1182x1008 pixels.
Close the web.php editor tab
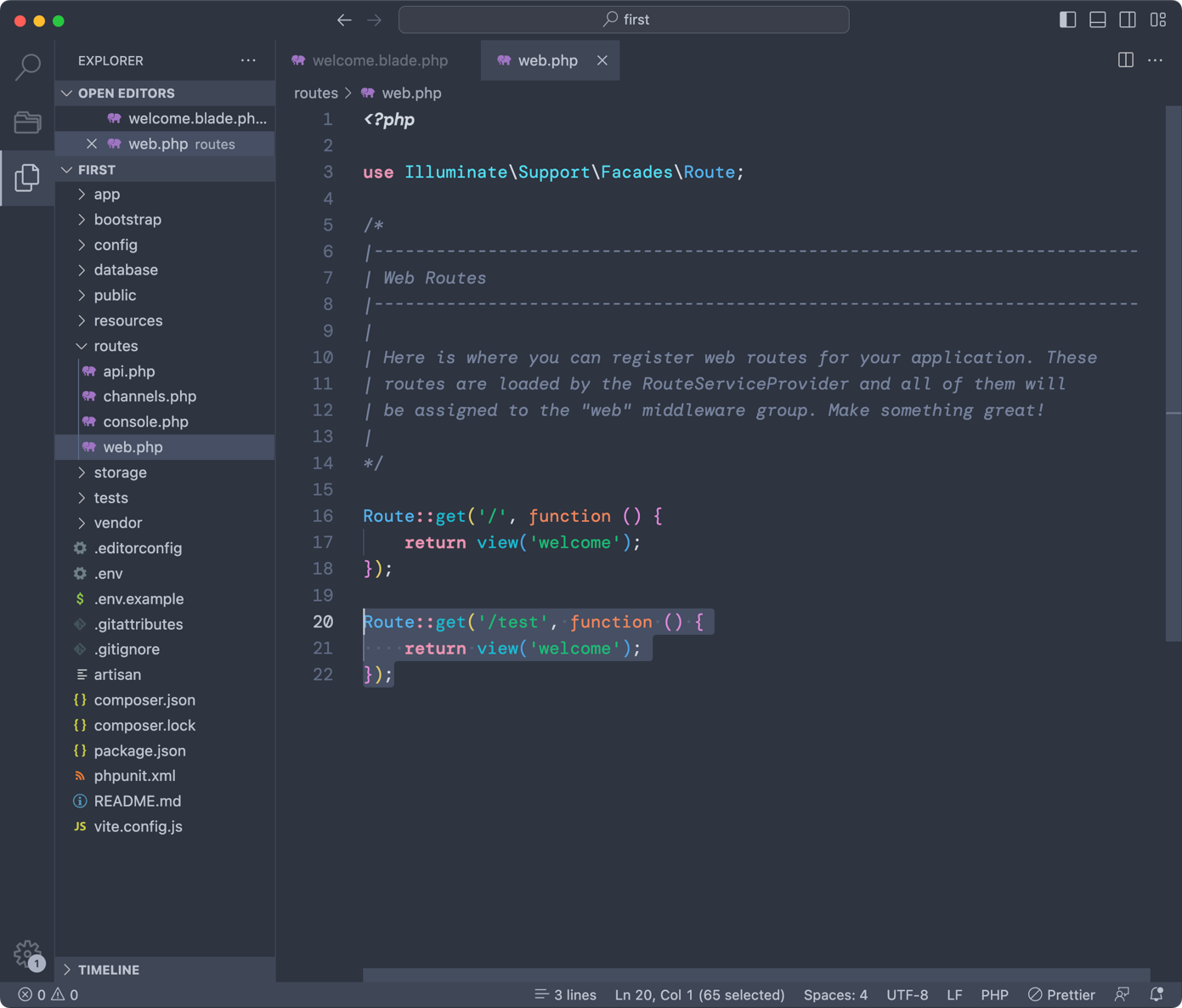602,60
